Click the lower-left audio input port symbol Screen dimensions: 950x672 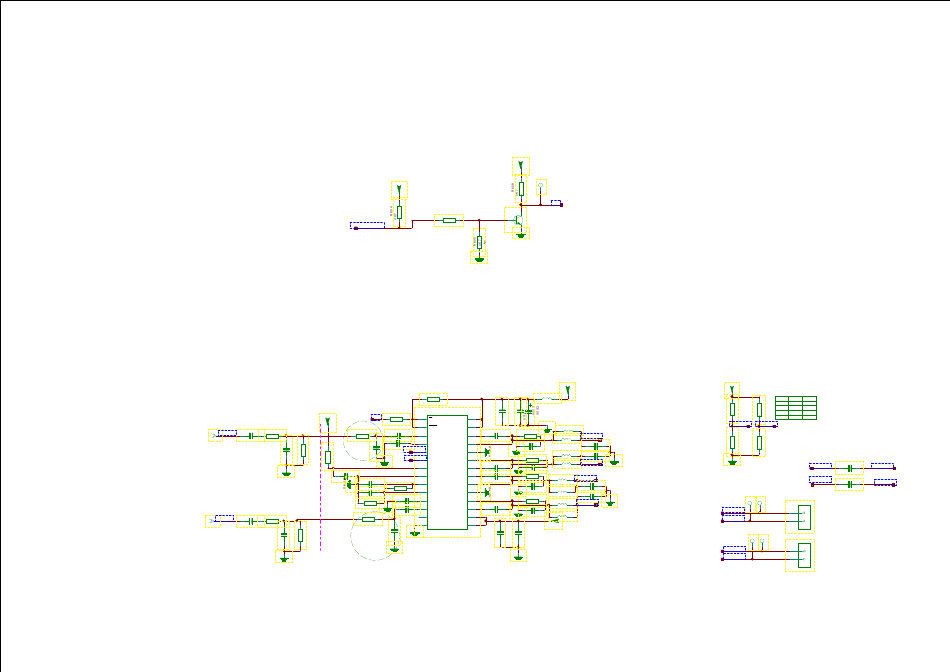pos(211,521)
